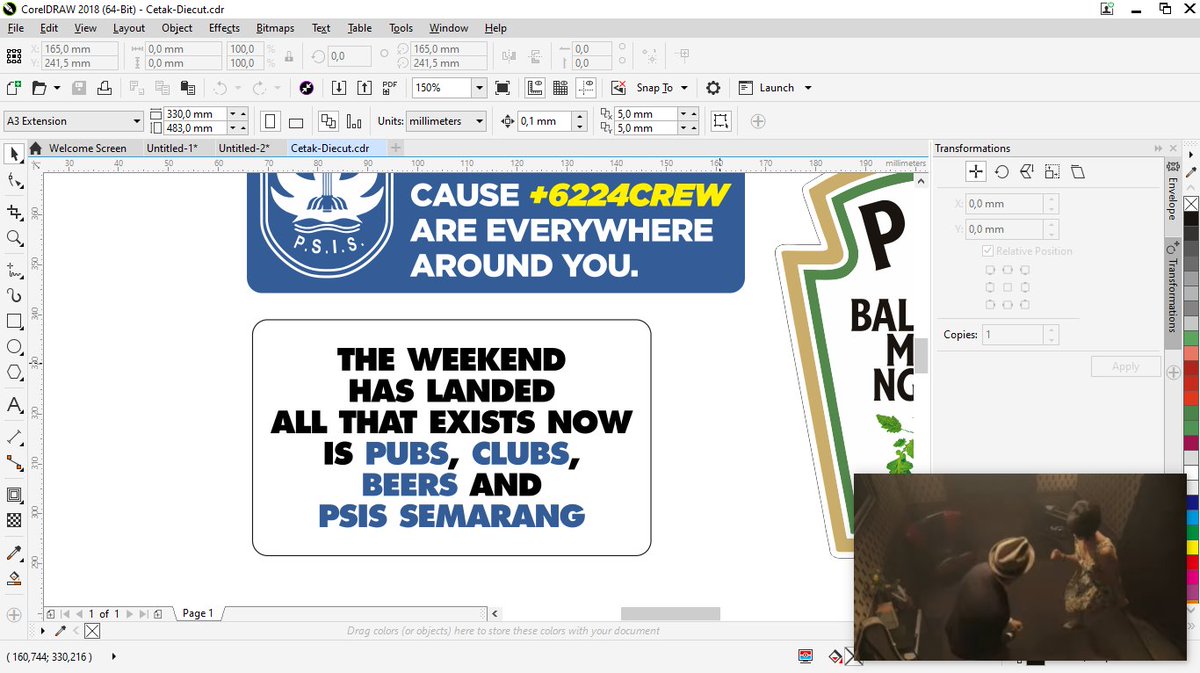Viewport: 1200px width, 673px height.
Task: Select the Freehand drawing tool
Action: point(14,269)
